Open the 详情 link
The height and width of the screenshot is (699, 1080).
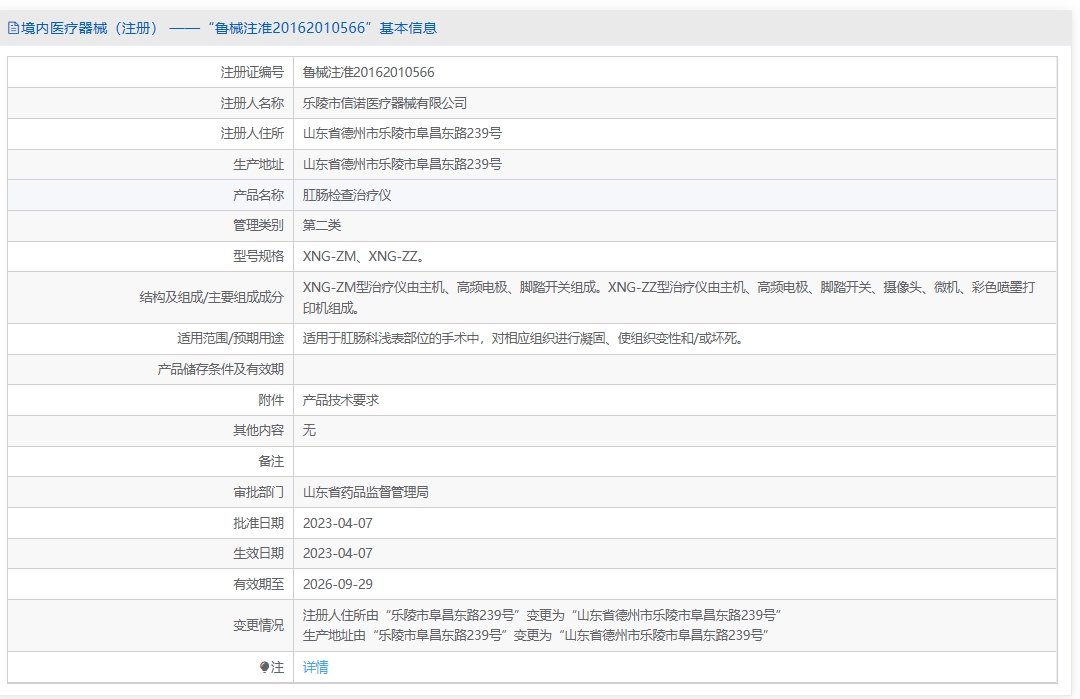[x=315, y=667]
